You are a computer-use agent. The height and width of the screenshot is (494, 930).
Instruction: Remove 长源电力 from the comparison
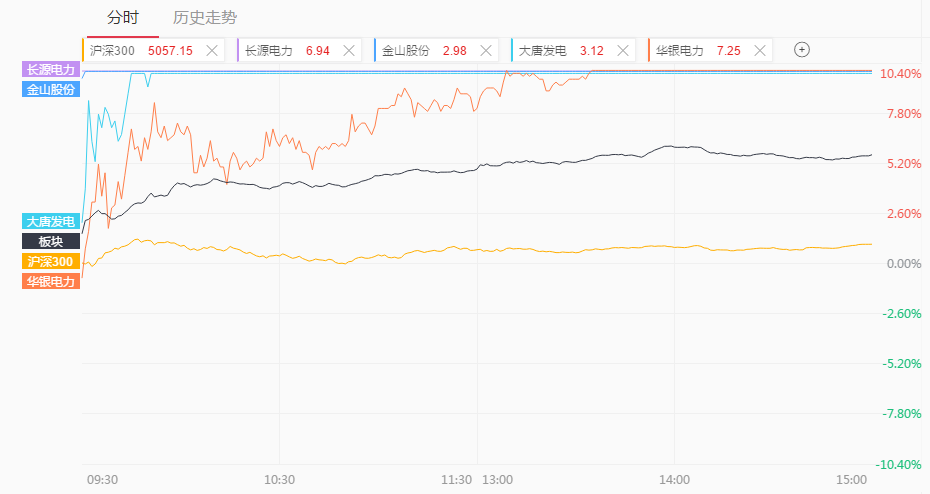349,50
